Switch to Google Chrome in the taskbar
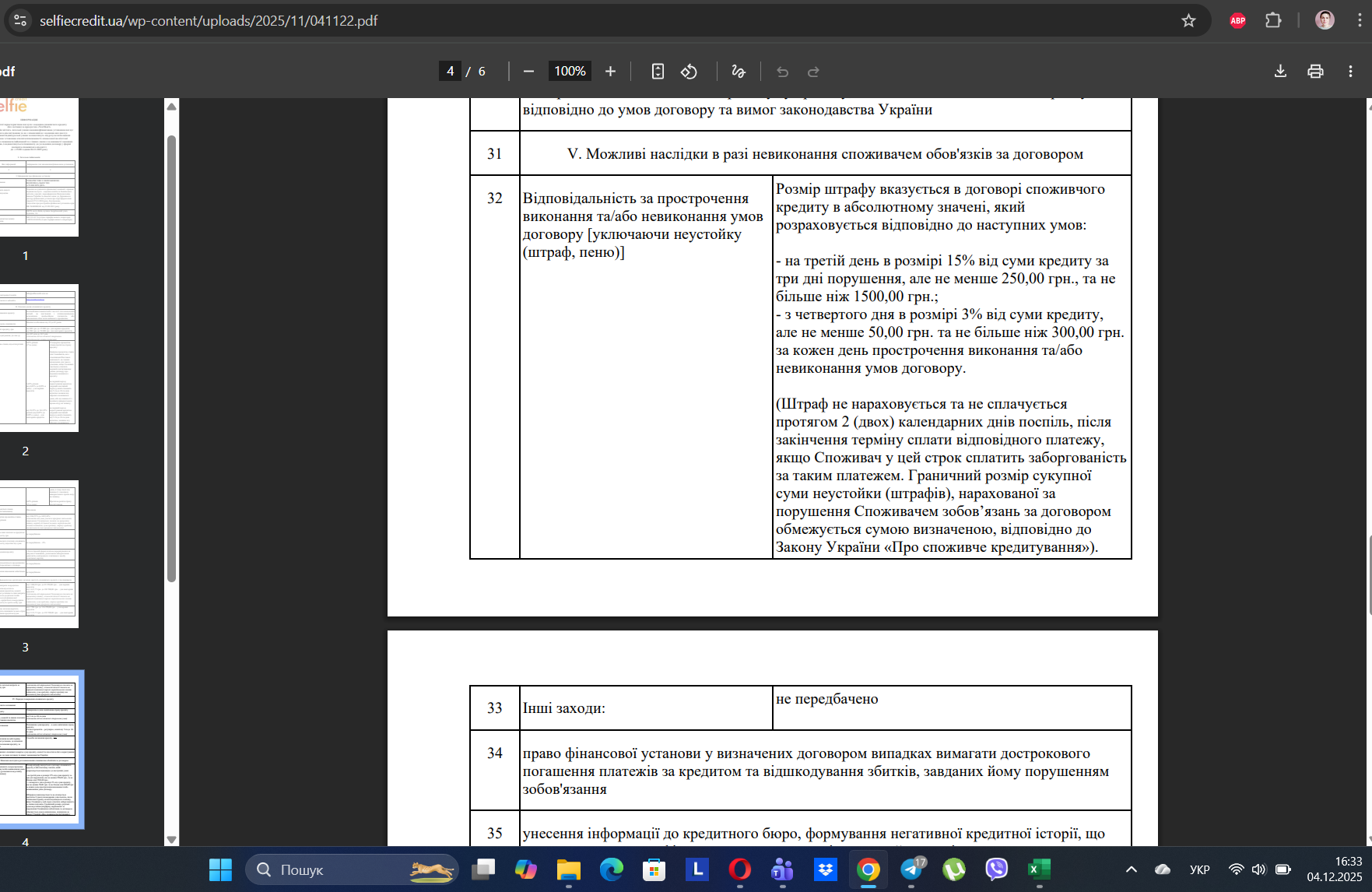The image size is (1372, 892). click(868, 869)
